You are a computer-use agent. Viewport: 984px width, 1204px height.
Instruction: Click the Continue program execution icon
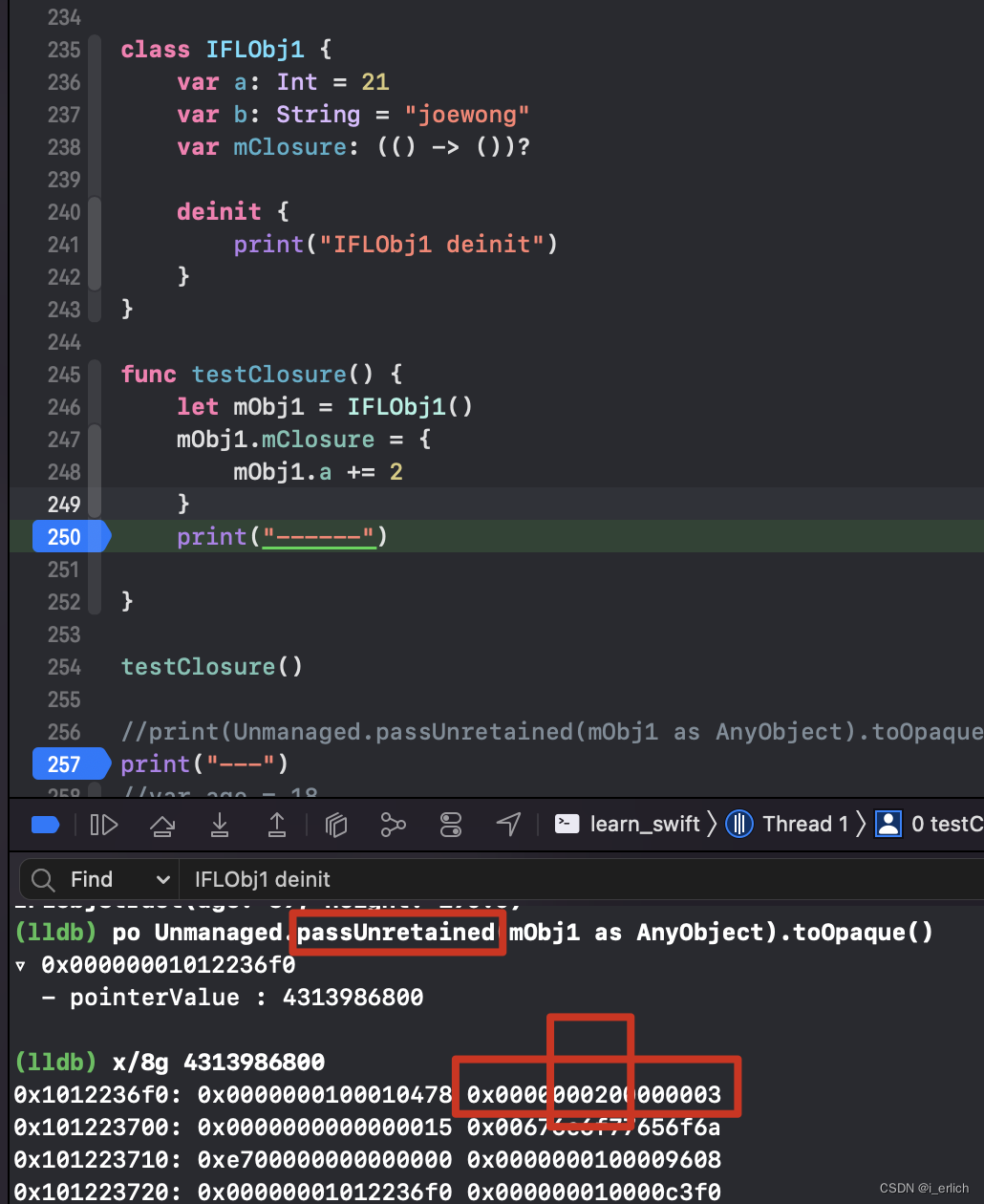tap(103, 824)
